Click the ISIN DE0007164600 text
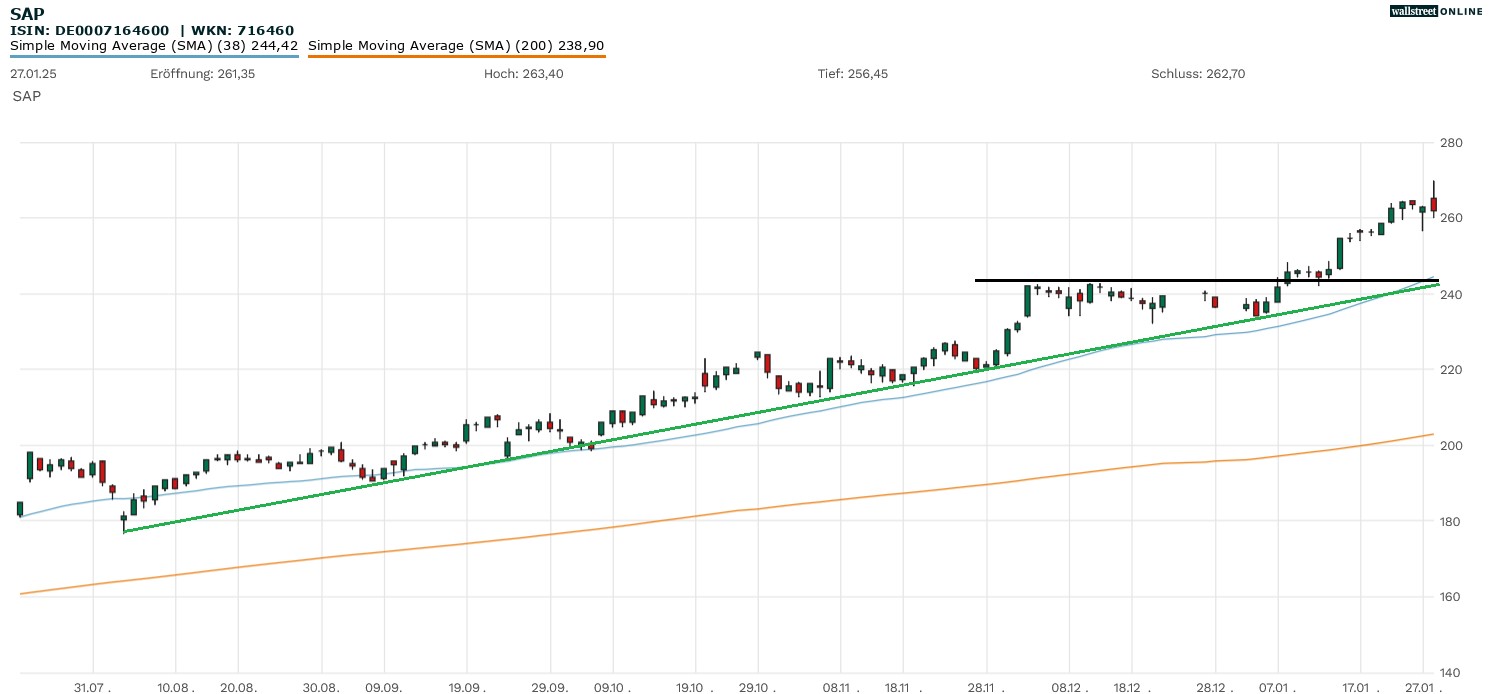The width and height of the screenshot is (1490, 694). coord(90,30)
